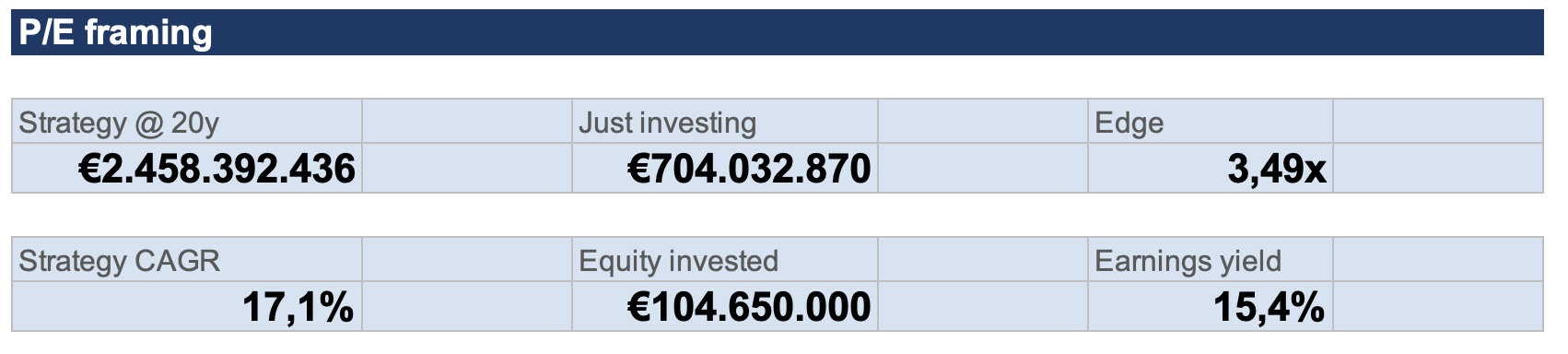The height and width of the screenshot is (354, 1568).
Task: Click the Strategy CAGR label cell
Action: coord(187,260)
